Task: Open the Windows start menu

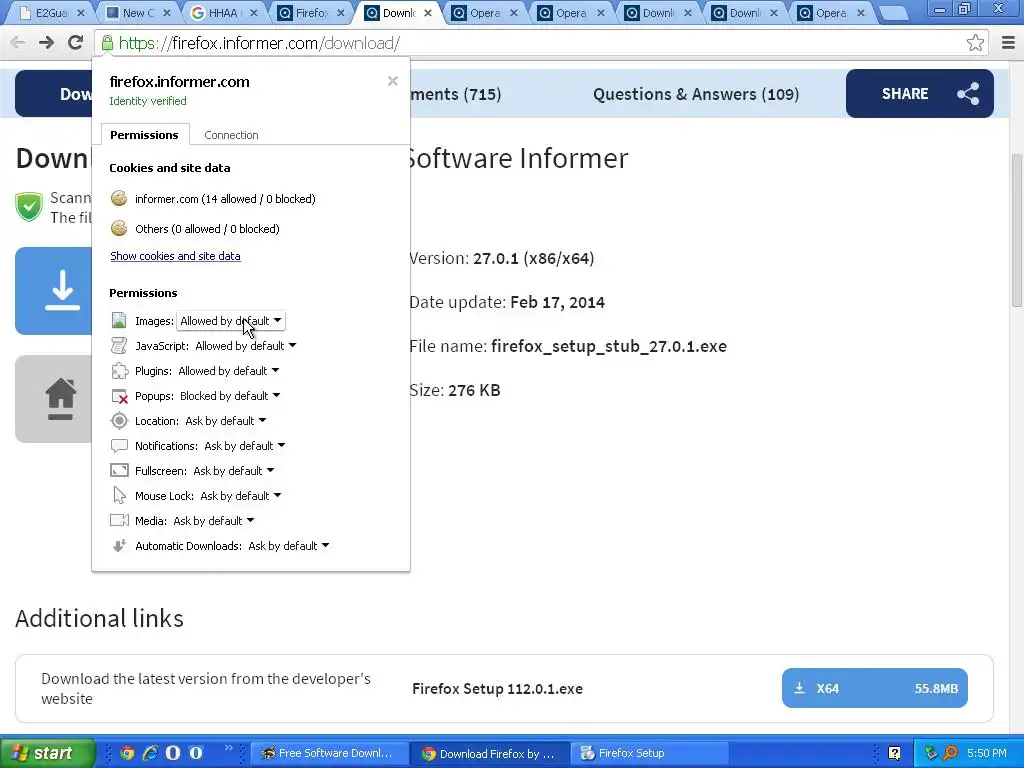Action: tap(46, 753)
